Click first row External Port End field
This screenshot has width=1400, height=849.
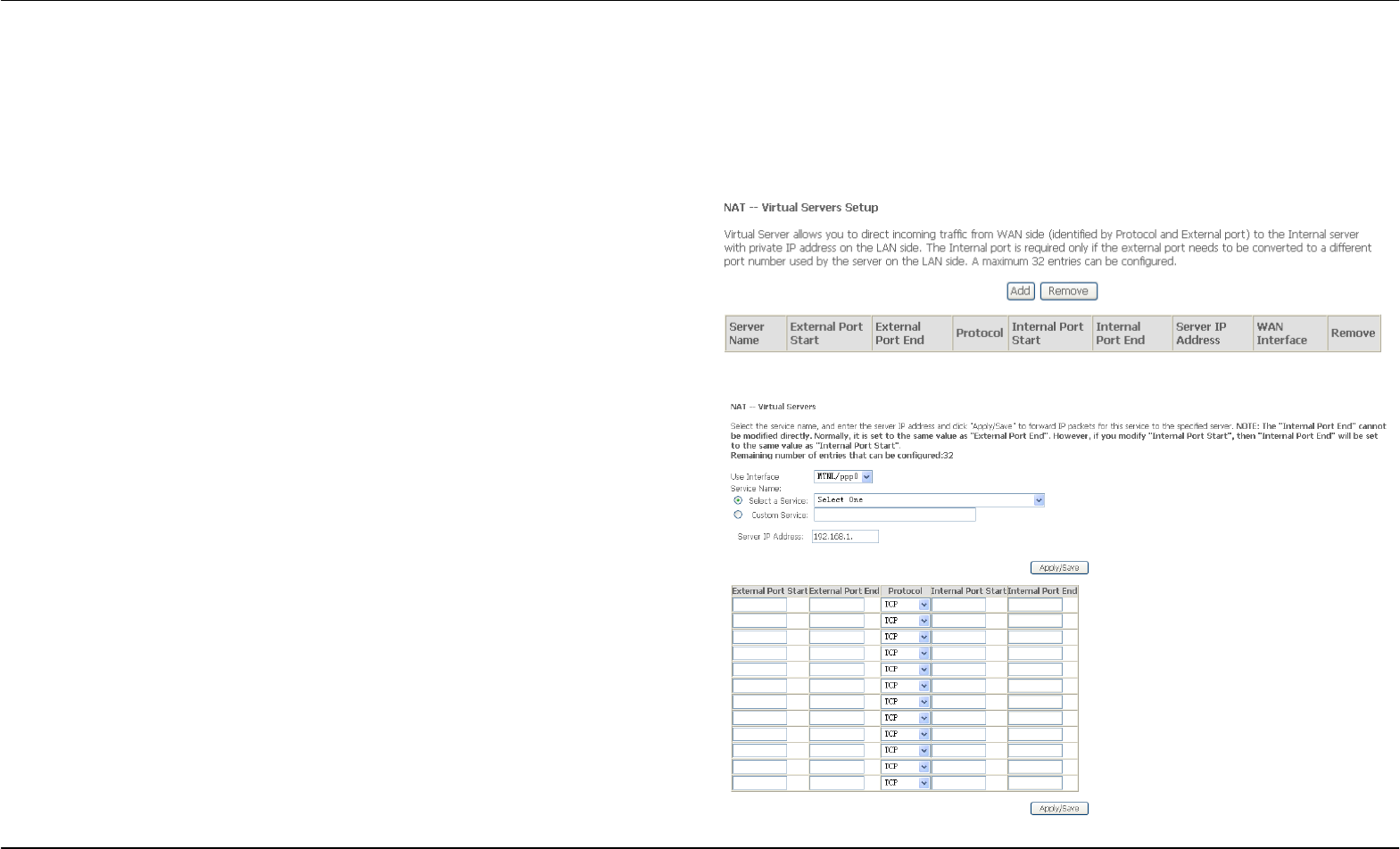tap(837, 605)
